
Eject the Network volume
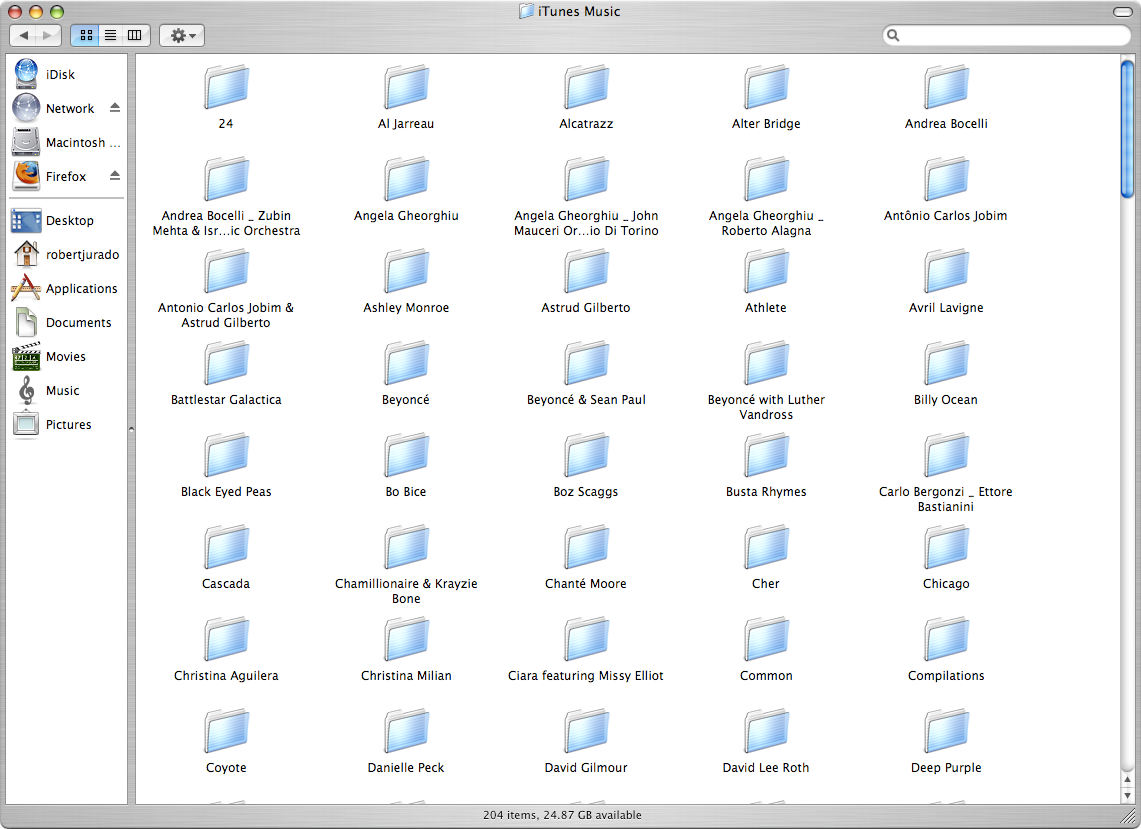(115, 108)
